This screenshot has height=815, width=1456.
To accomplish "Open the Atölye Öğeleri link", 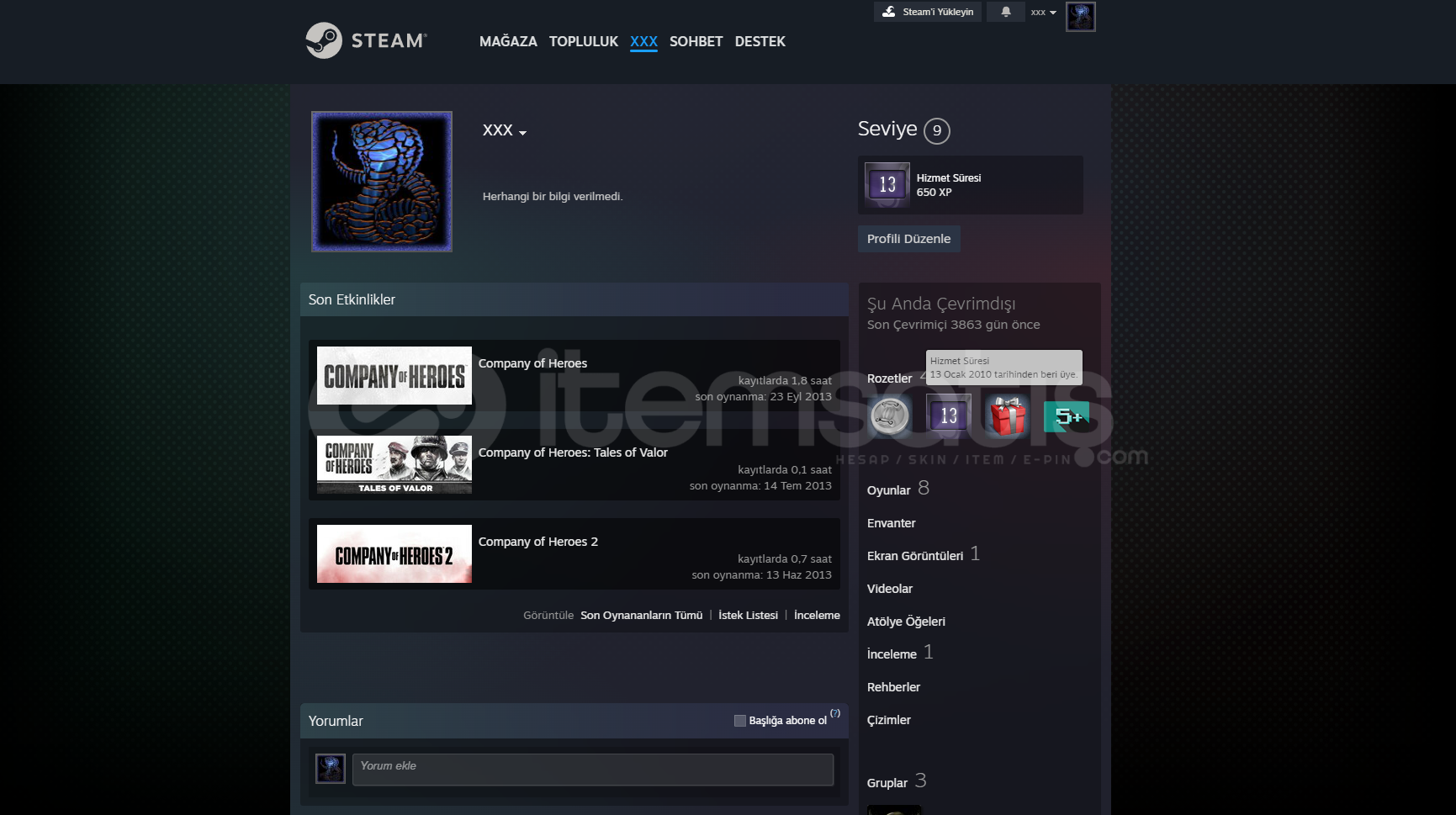I will [x=906, y=622].
